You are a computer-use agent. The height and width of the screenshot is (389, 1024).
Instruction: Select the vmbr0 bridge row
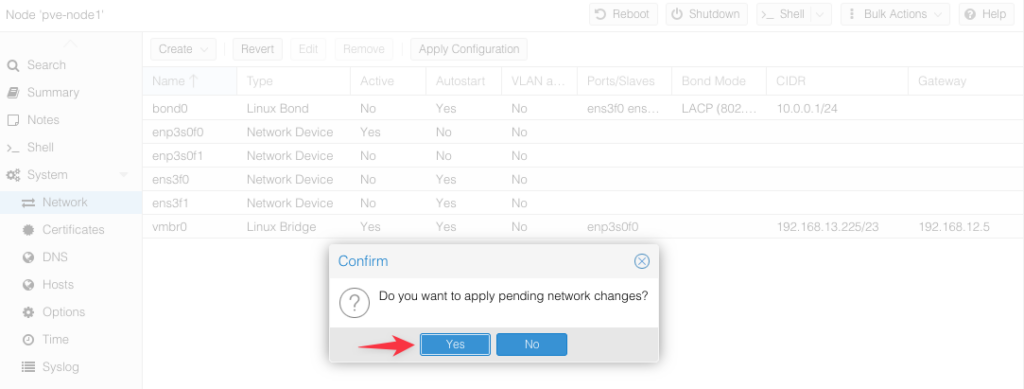click(583, 226)
